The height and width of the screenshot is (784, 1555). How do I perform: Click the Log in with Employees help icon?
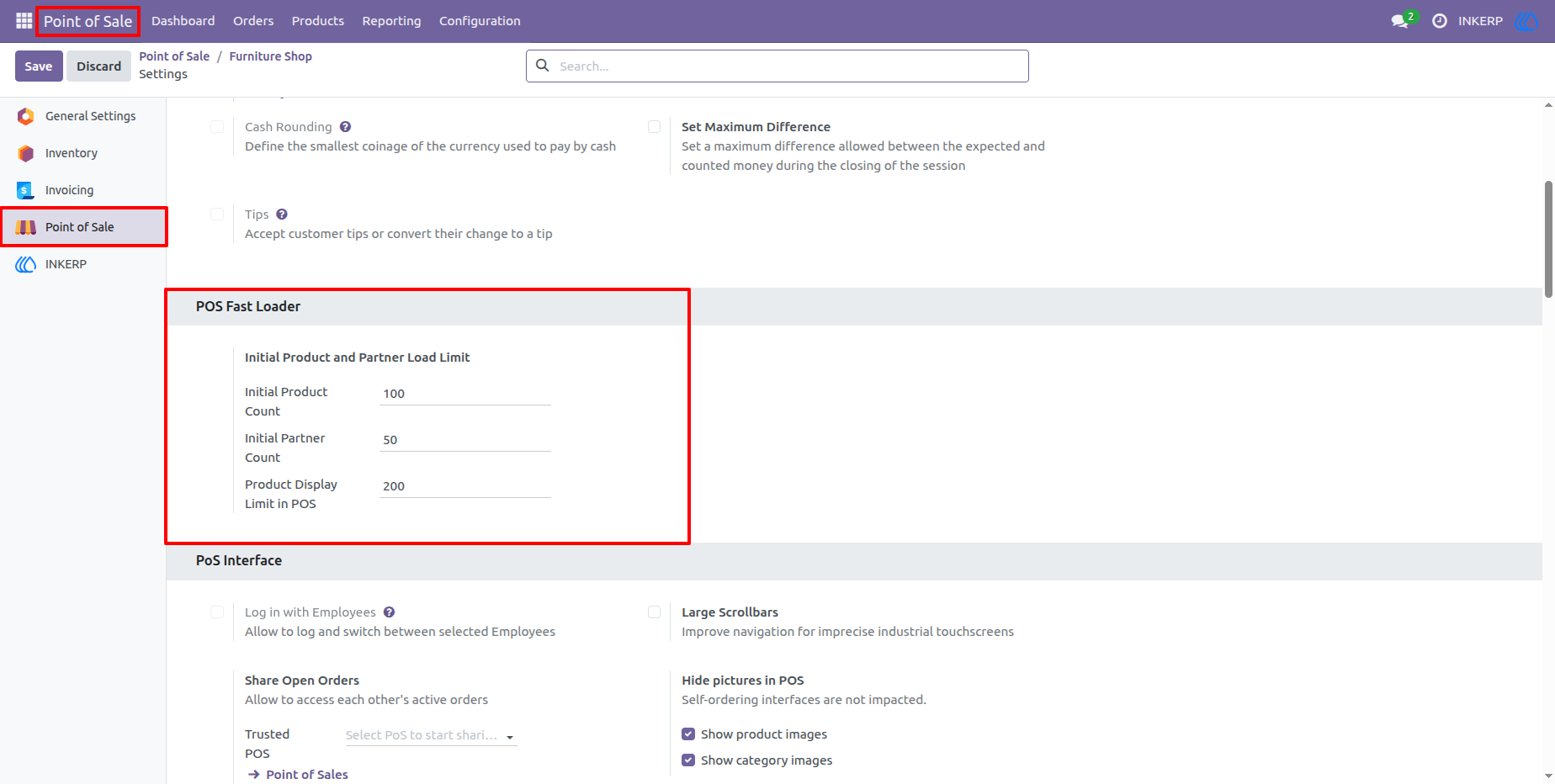pyautogui.click(x=389, y=612)
